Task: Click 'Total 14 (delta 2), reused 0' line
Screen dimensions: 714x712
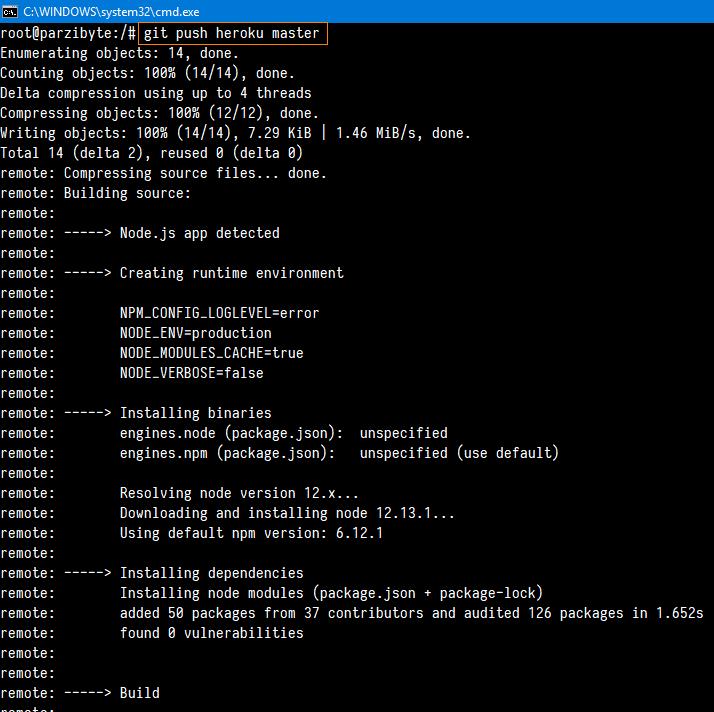Action: tap(152, 153)
